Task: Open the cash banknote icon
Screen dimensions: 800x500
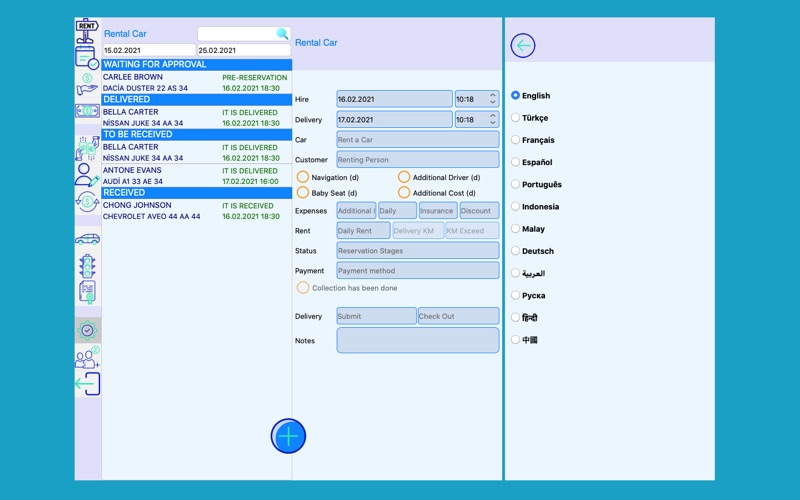Action: coord(87,111)
